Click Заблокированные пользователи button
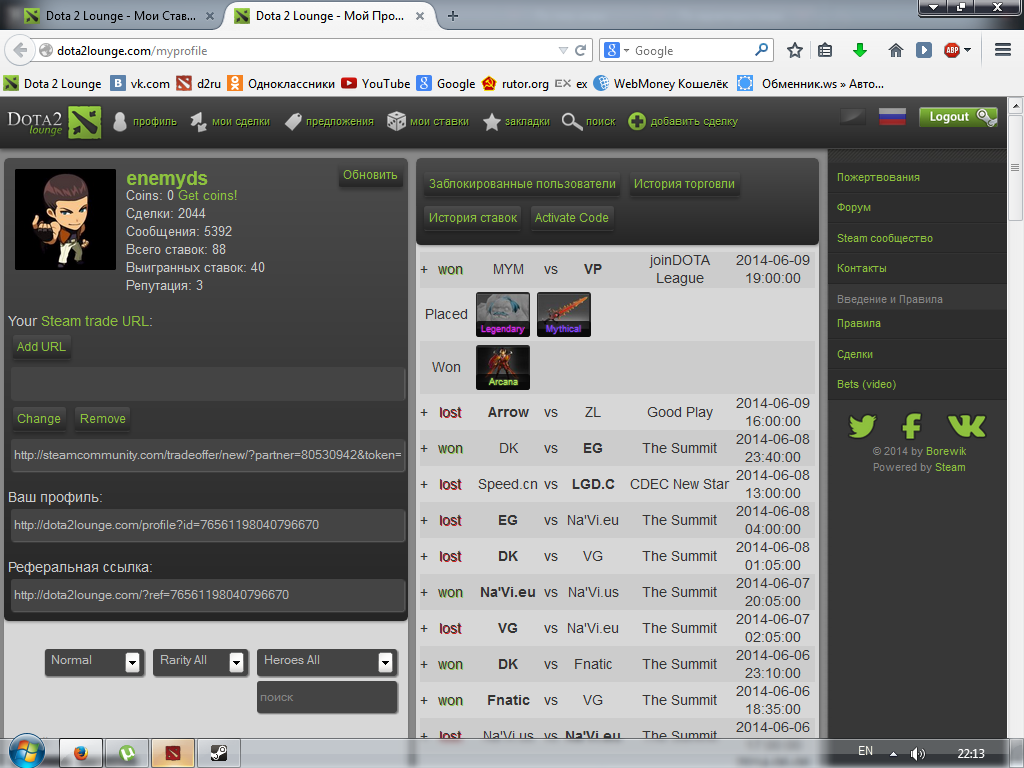1024x768 pixels. point(522,184)
